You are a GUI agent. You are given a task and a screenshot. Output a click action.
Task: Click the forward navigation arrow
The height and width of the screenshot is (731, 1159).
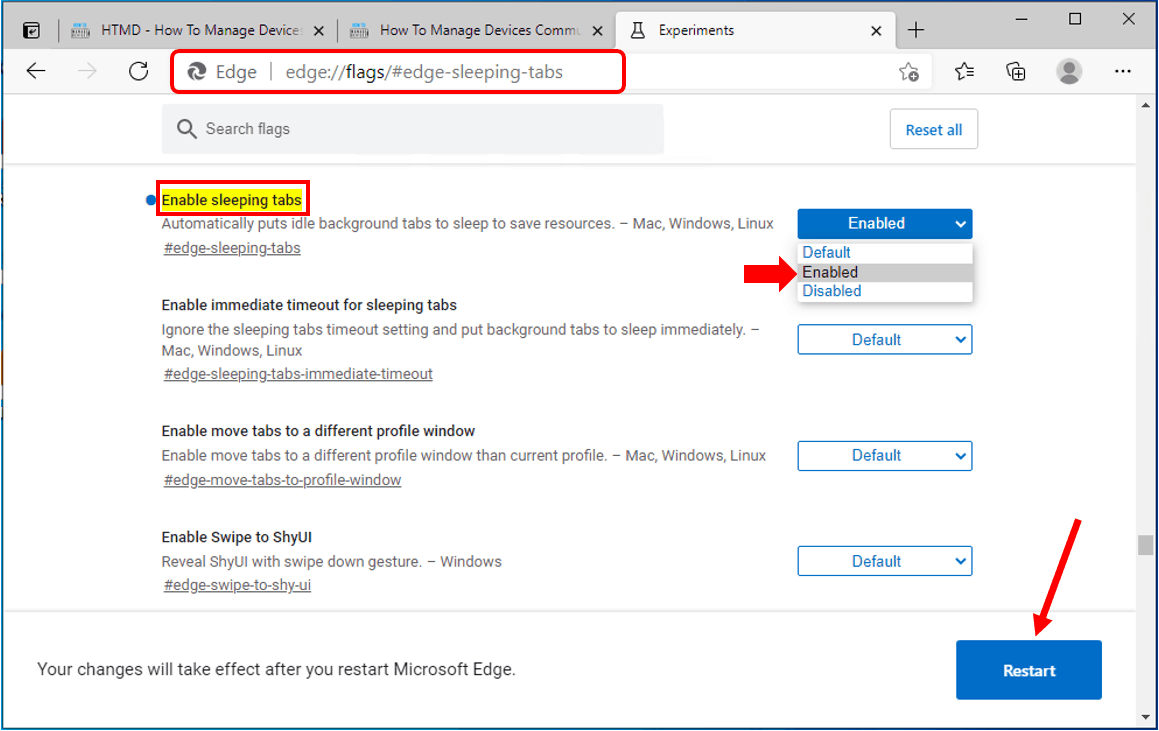pyautogui.click(x=87, y=71)
